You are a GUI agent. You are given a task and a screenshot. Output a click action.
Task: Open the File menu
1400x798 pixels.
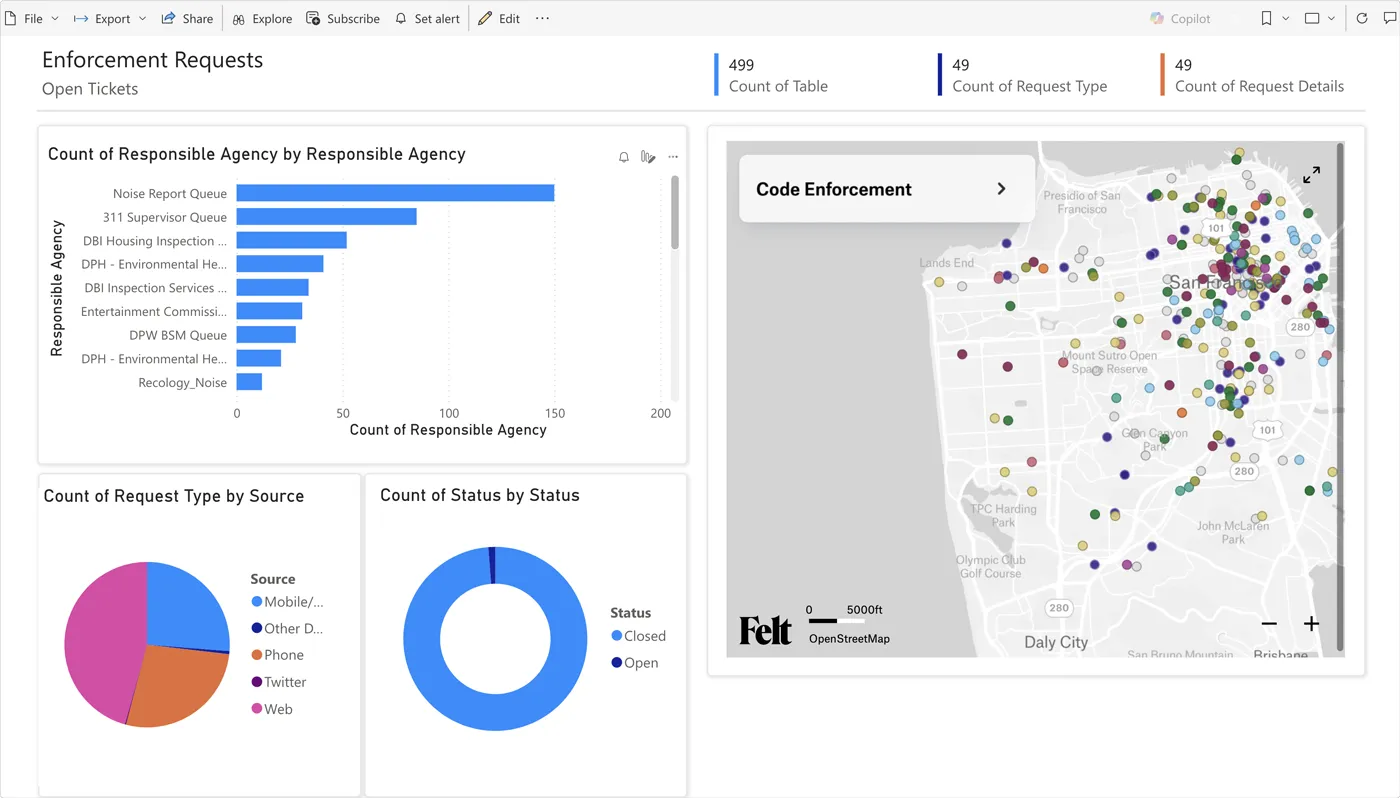click(x=32, y=19)
